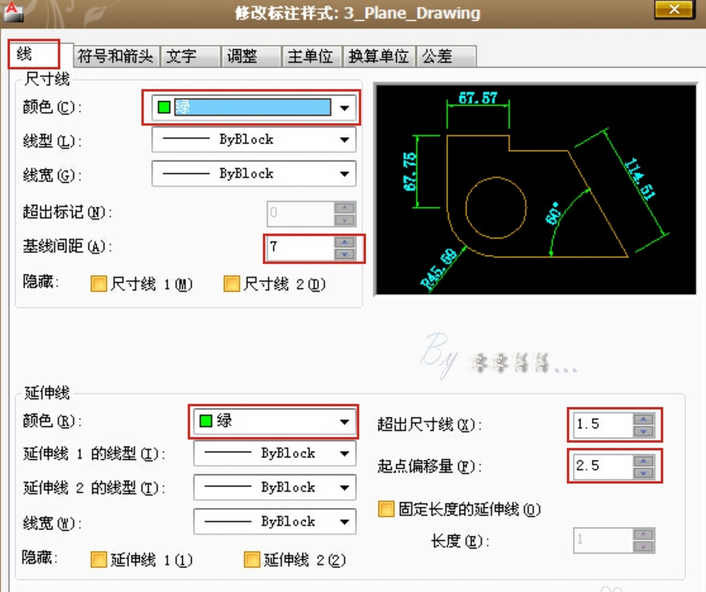The height and width of the screenshot is (592, 706).
Task: Enable 固定长度的延伸线 checkbox
Action: coord(386,509)
